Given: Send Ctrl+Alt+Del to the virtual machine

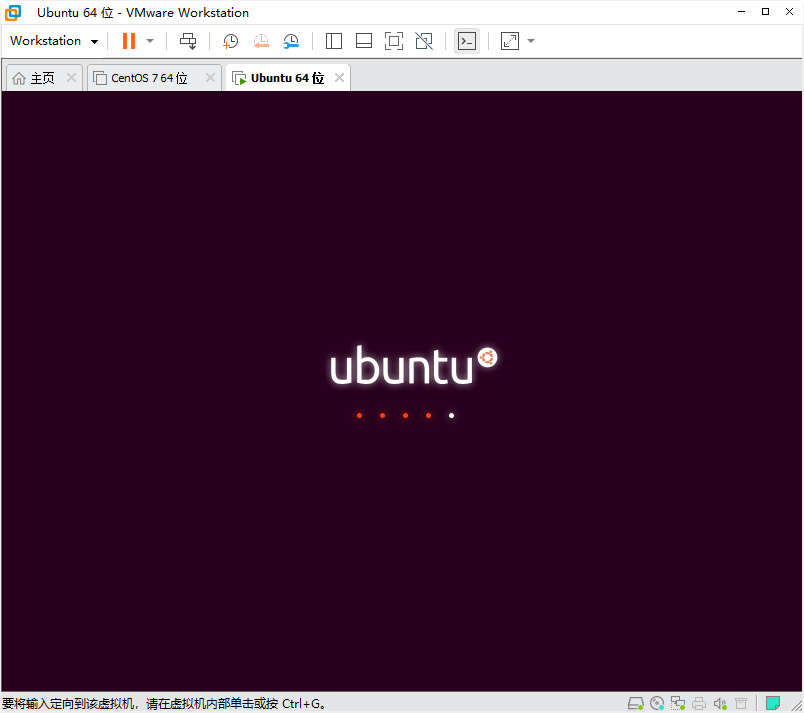Looking at the screenshot, I should click(188, 41).
